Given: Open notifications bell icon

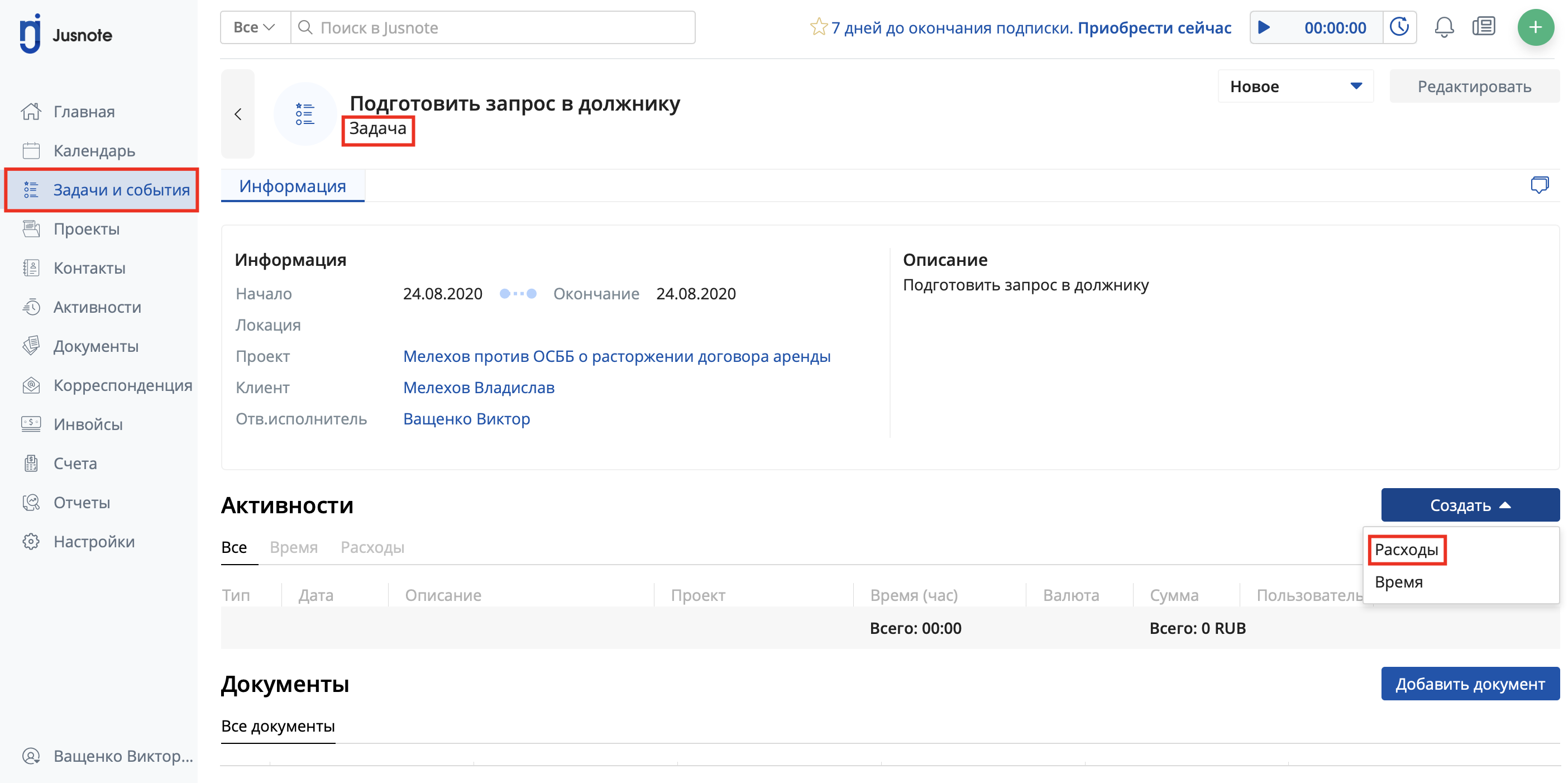Looking at the screenshot, I should tap(1444, 27).
